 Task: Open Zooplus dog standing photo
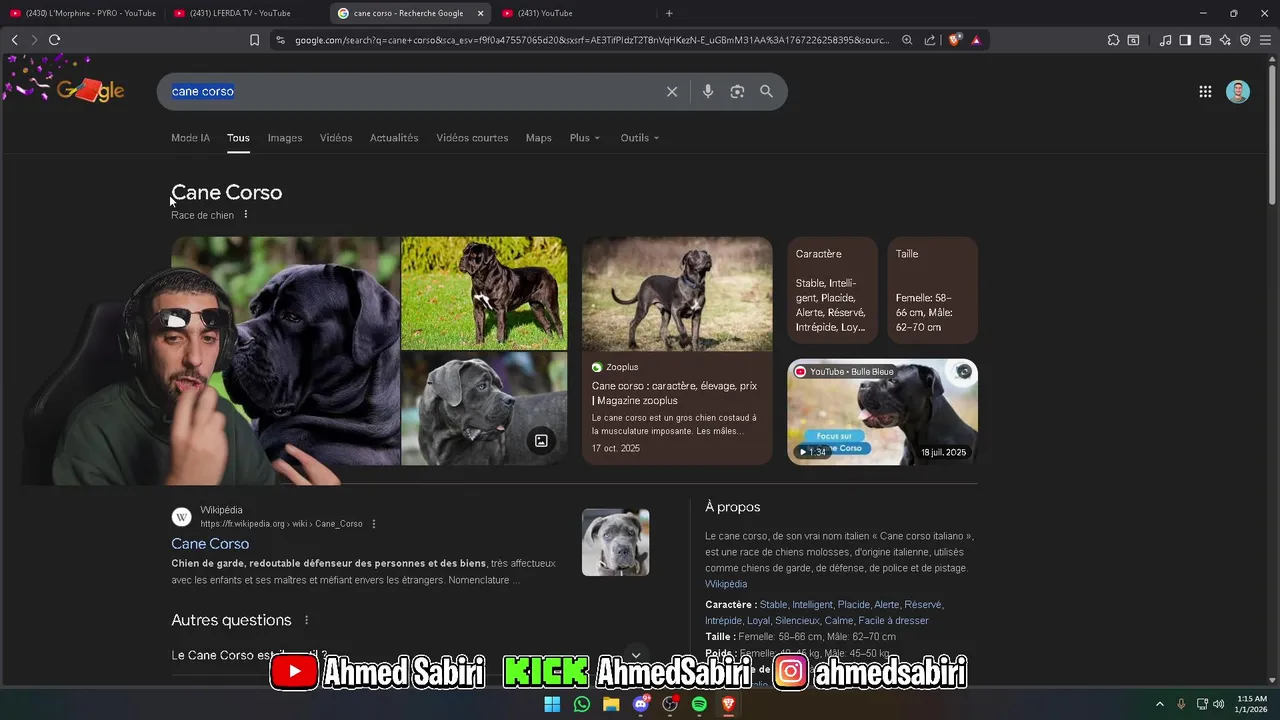(677, 294)
